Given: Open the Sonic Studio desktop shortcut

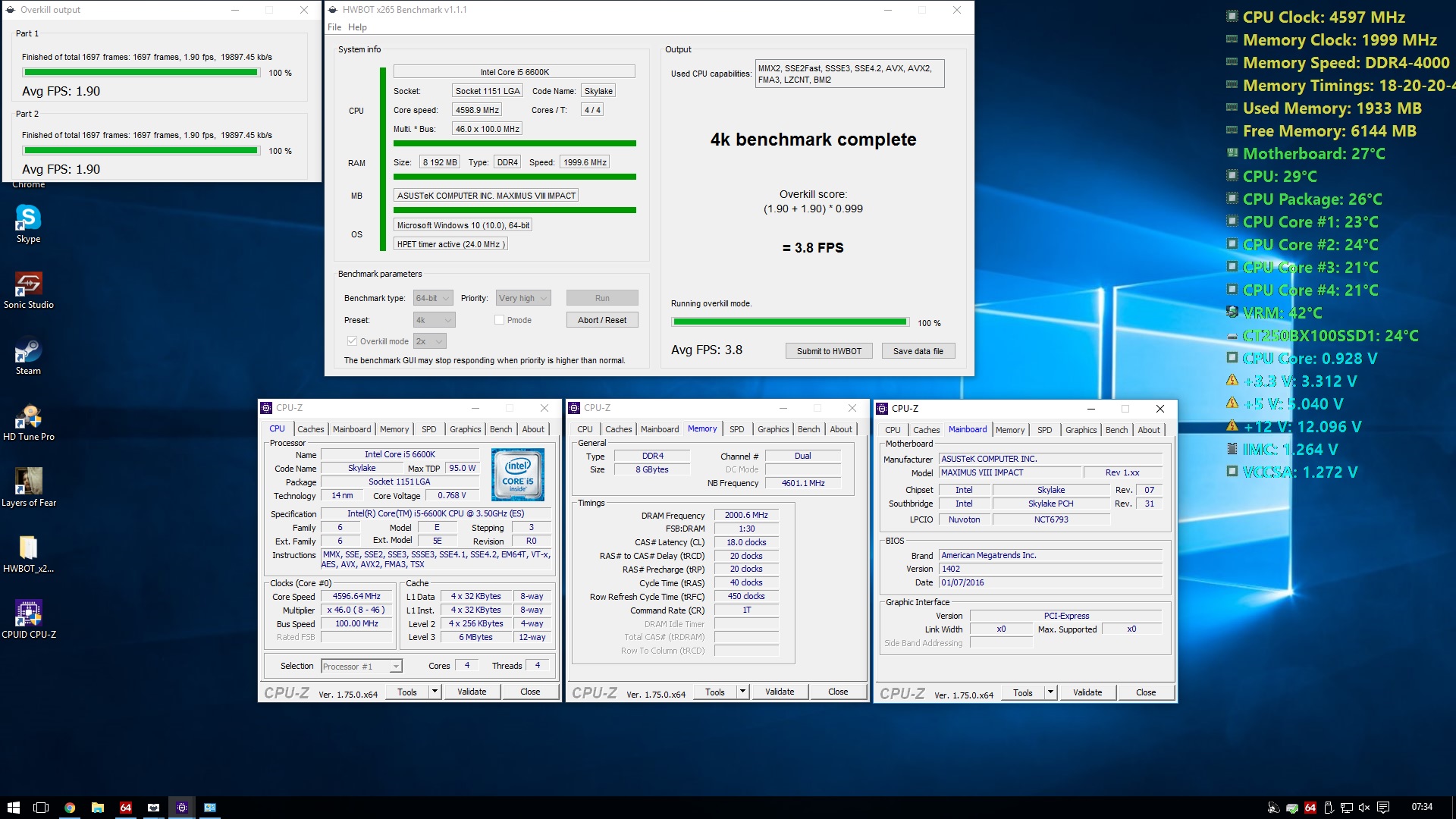Looking at the screenshot, I should click(x=28, y=290).
